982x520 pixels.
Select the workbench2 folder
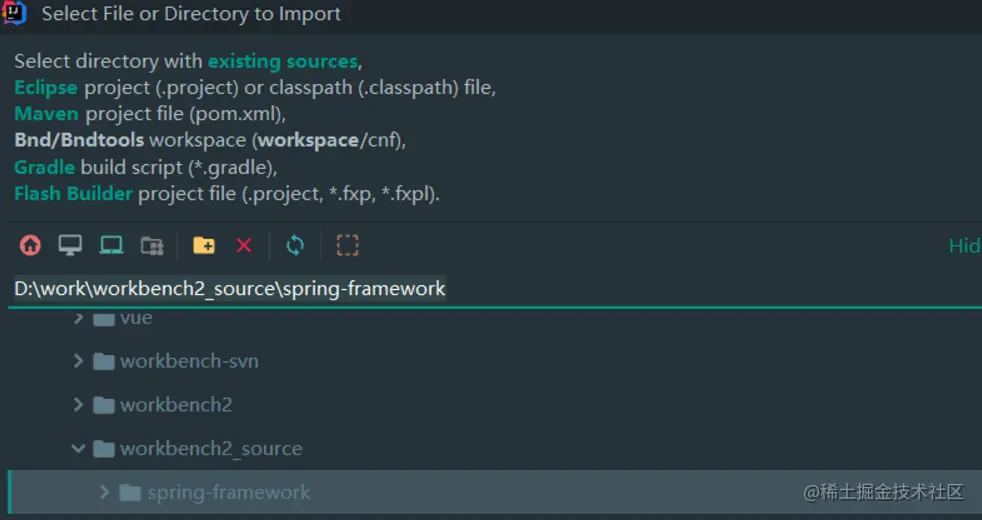coord(176,405)
